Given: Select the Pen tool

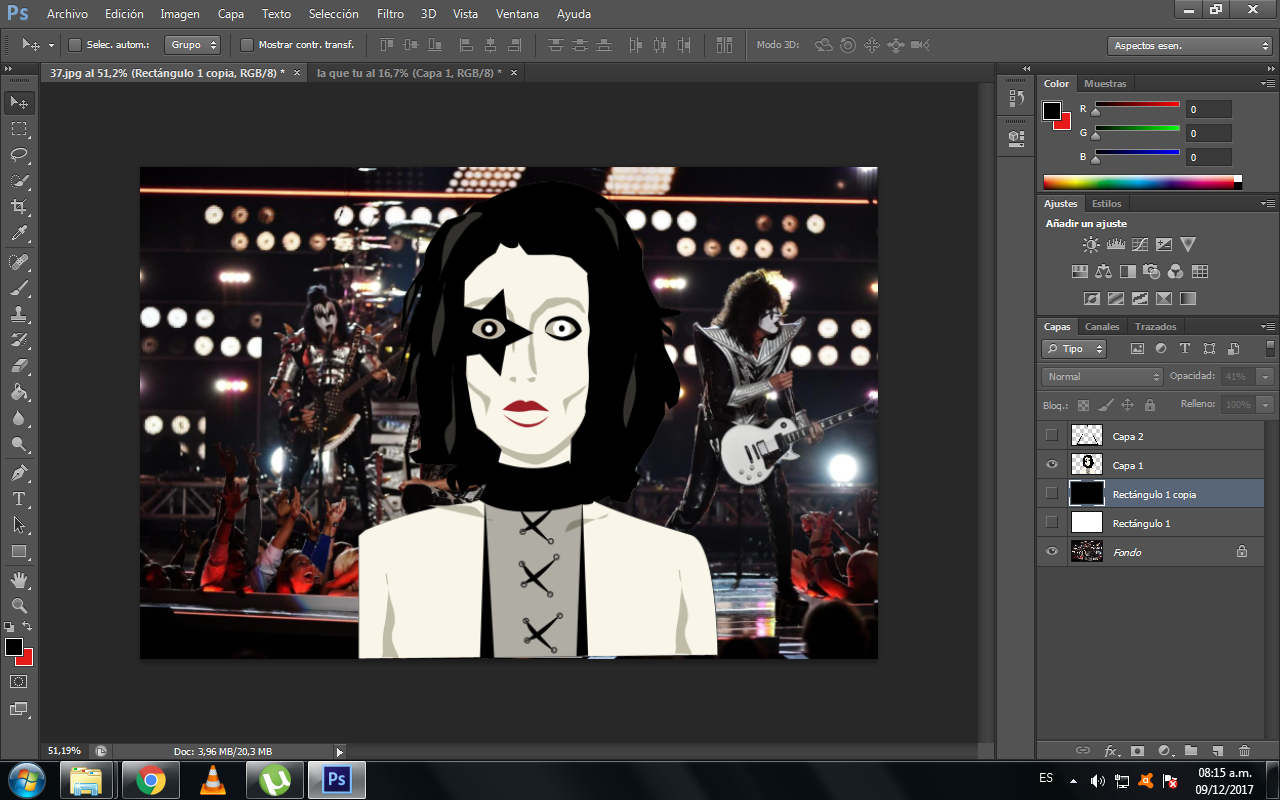Looking at the screenshot, I should click(x=19, y=473).
